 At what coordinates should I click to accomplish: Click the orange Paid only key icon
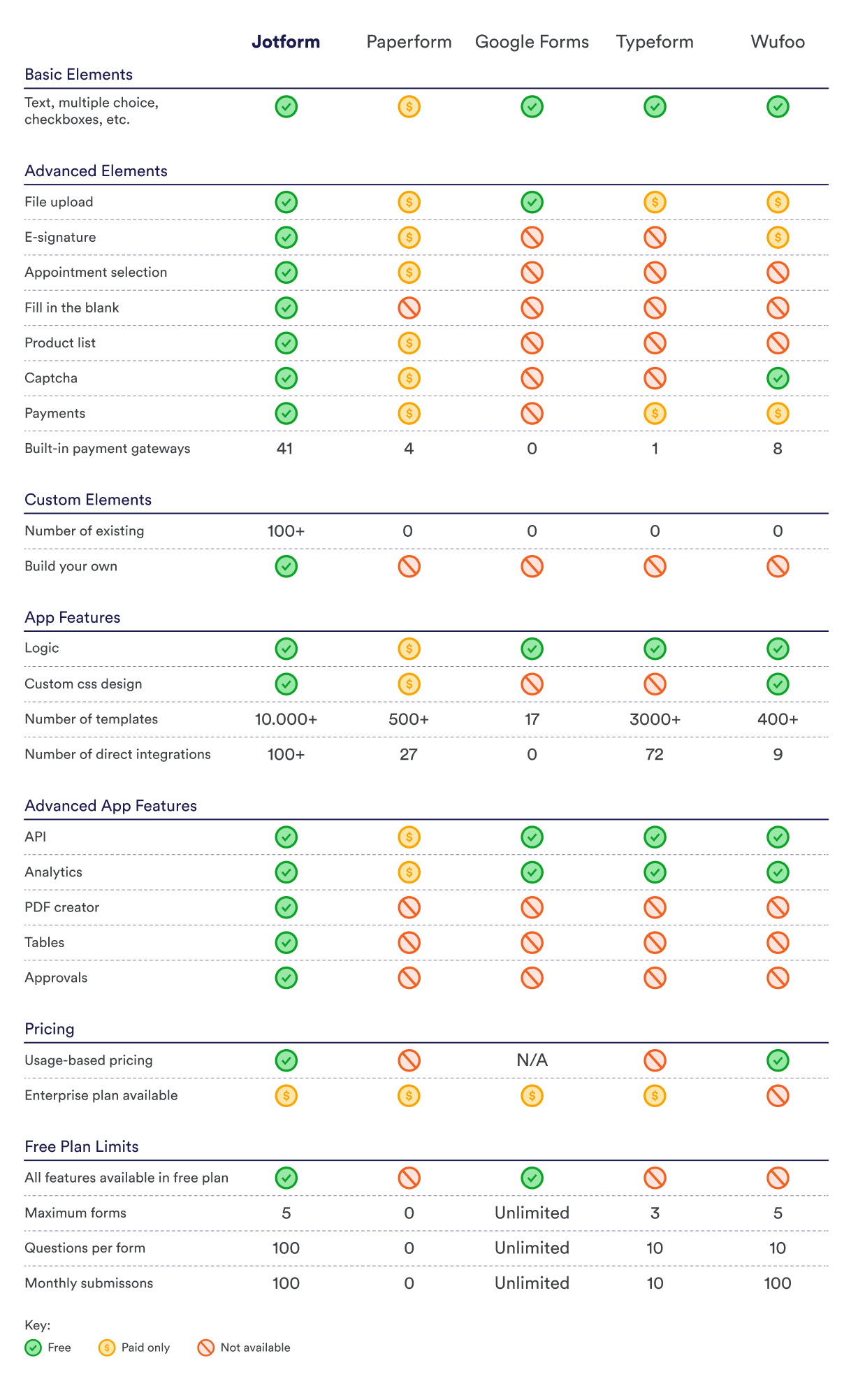(107, 1348)
